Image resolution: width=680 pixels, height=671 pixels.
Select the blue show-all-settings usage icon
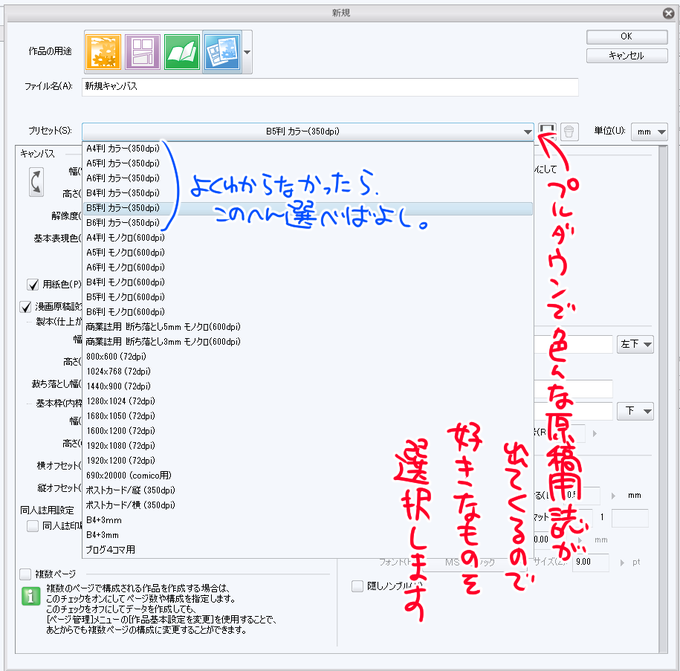point(222,52)
